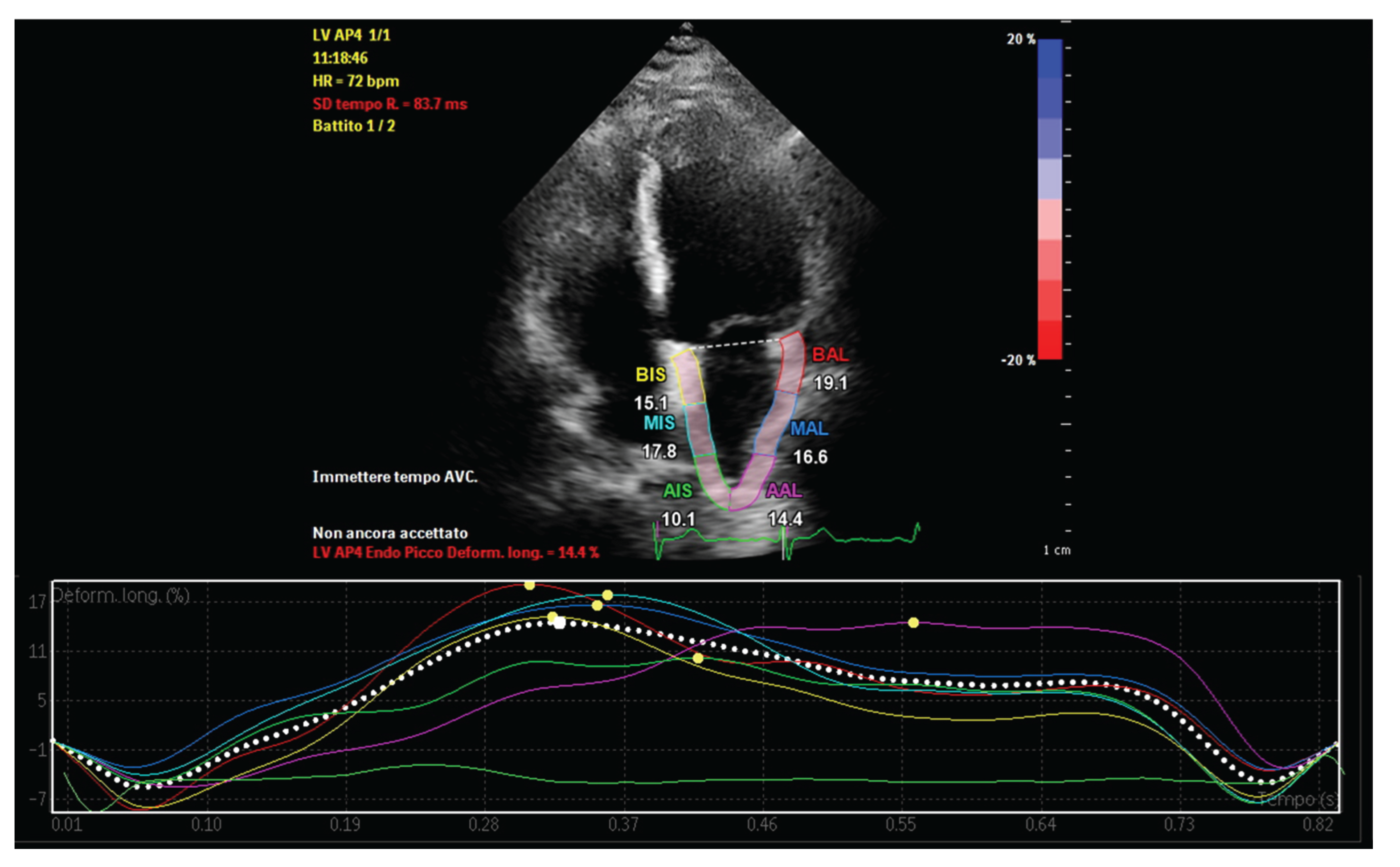This screenshot has height=867, width=1400.
Task: Click the 'LV AP4 Endo Picco Deform. long.' result
Action: pyautogui.click(x=455, y=553)
